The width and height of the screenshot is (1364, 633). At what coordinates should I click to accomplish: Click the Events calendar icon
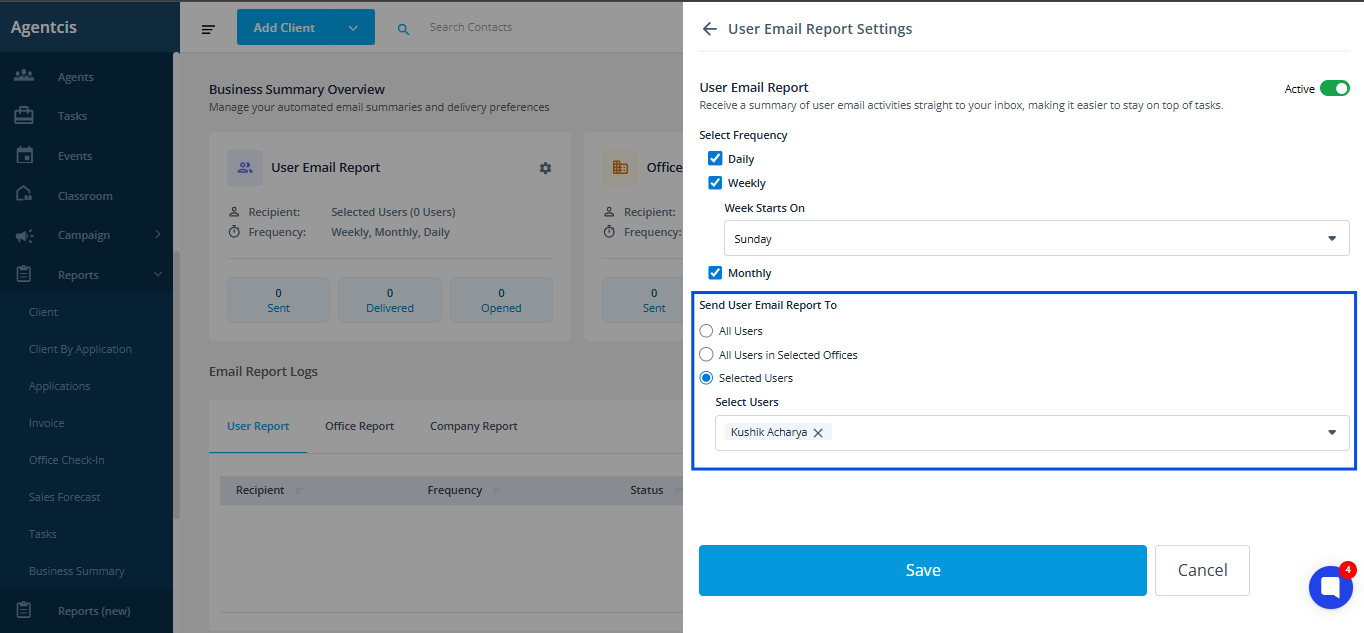pyautogui.click(x=24, y=156)
